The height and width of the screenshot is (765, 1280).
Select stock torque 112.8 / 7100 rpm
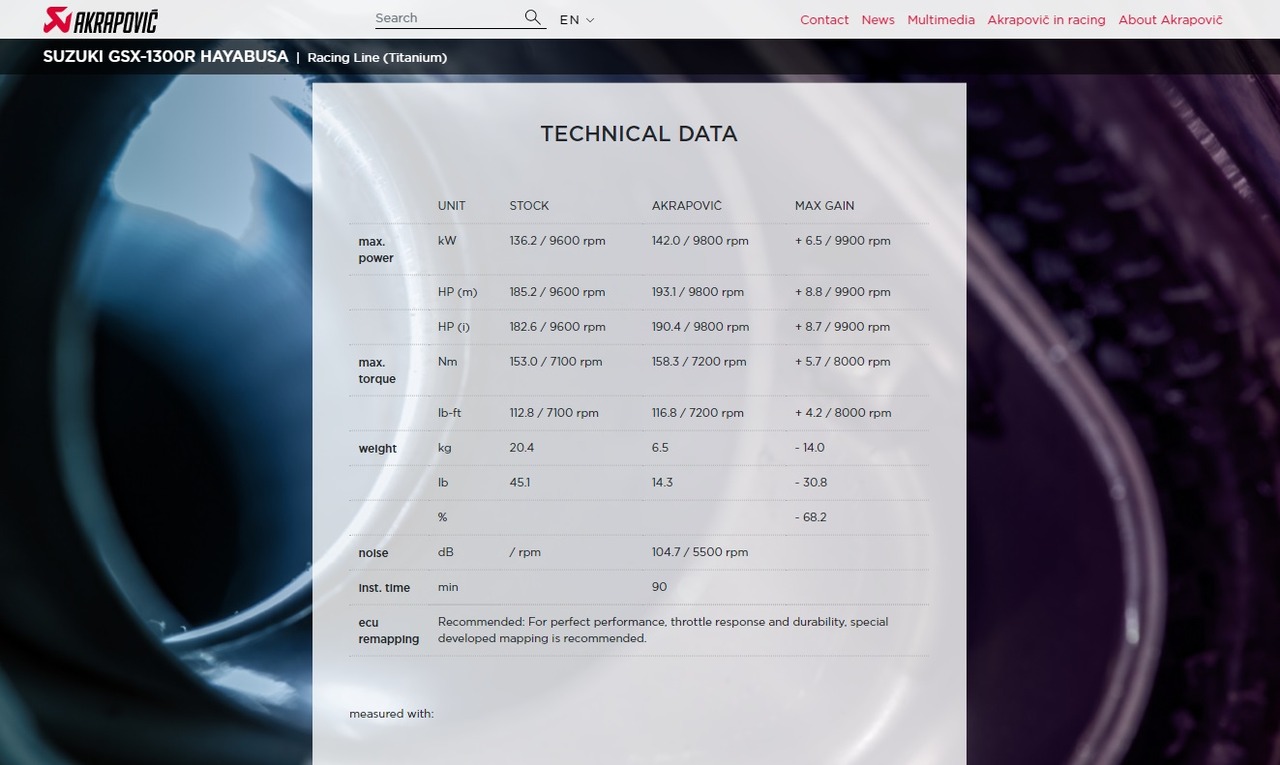pos(554,413)
